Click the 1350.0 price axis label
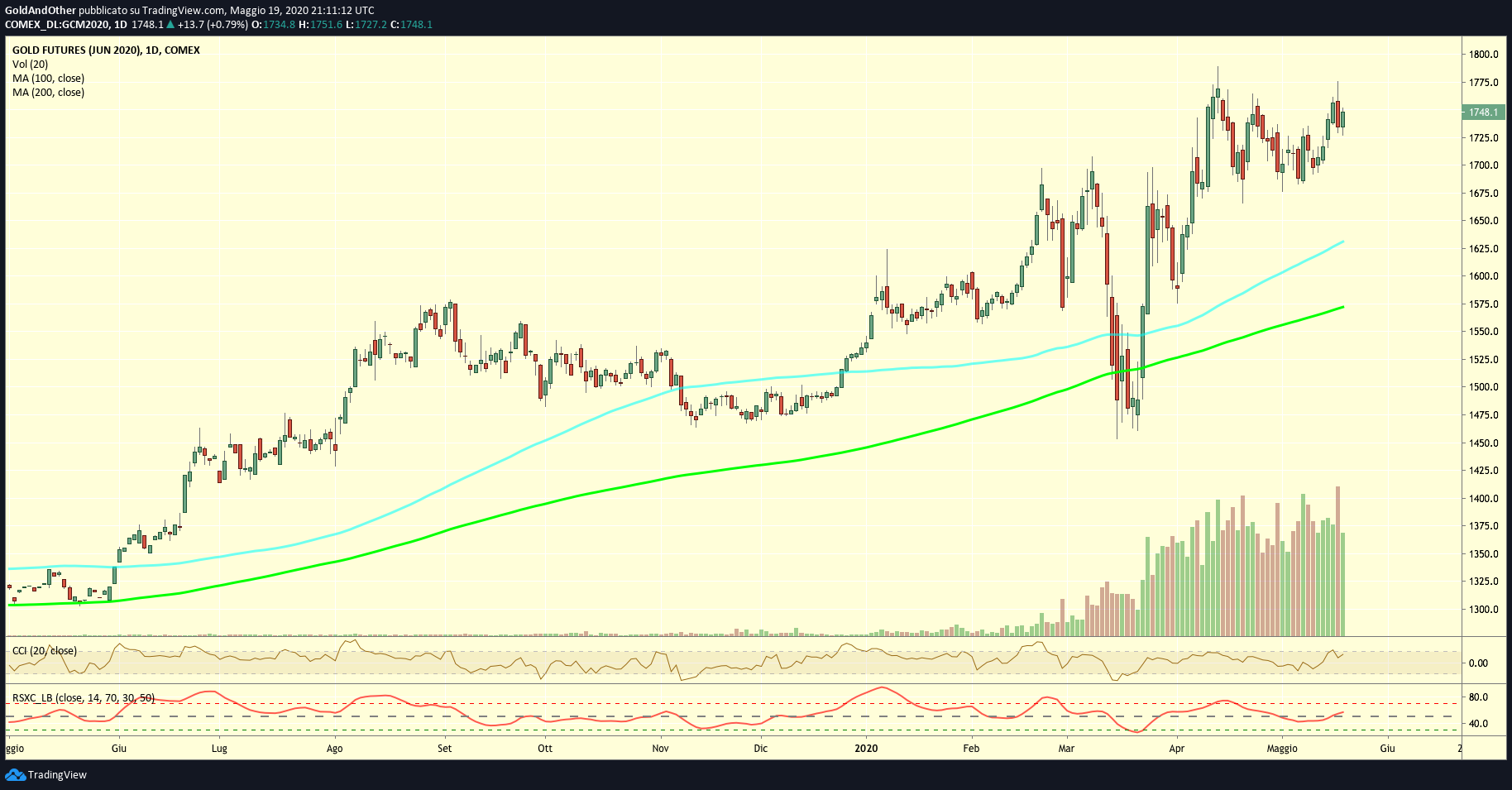This screenshot has height=790, width=1512. [x=1484, y=554]
